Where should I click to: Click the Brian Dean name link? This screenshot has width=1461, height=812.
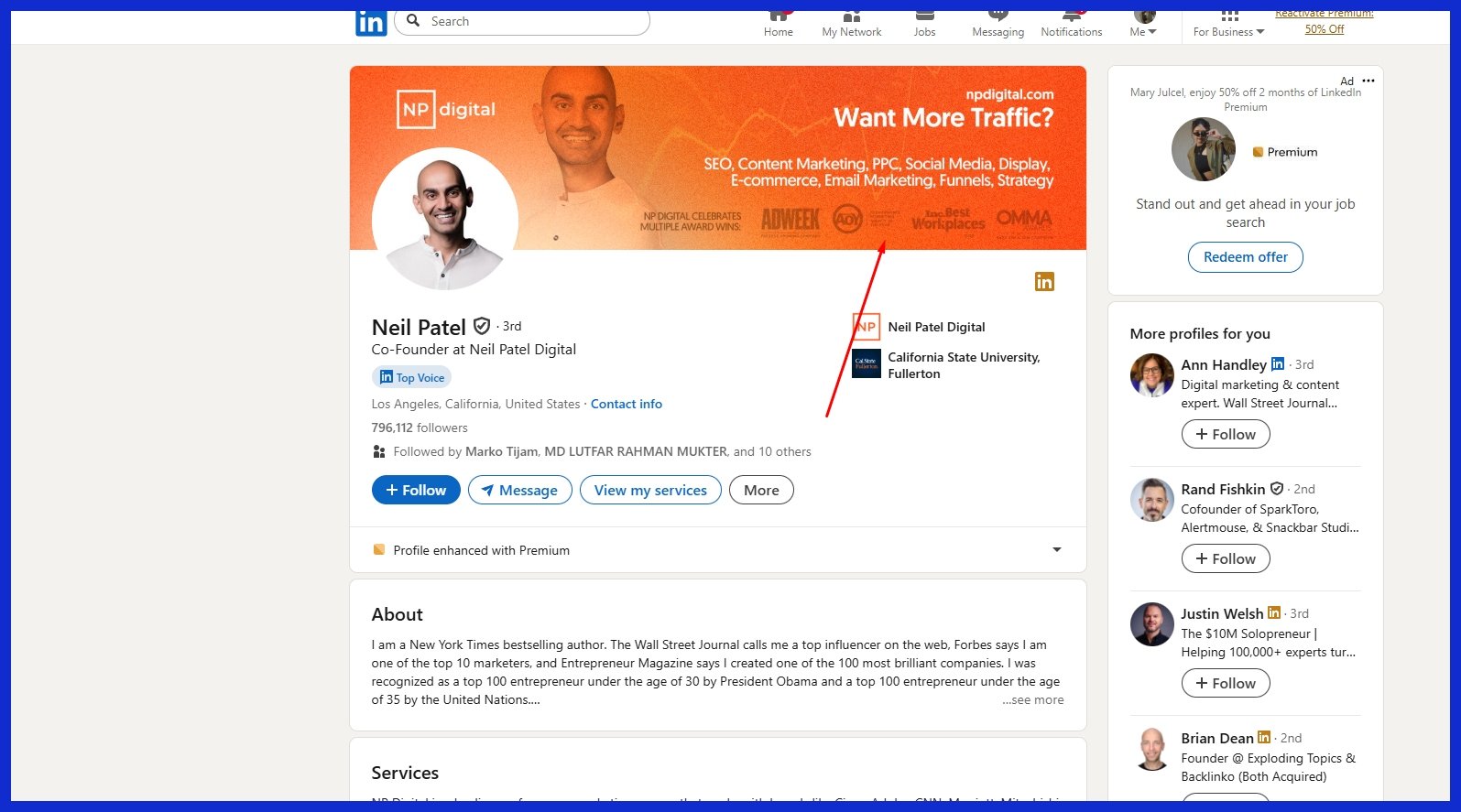(1217, 738)
